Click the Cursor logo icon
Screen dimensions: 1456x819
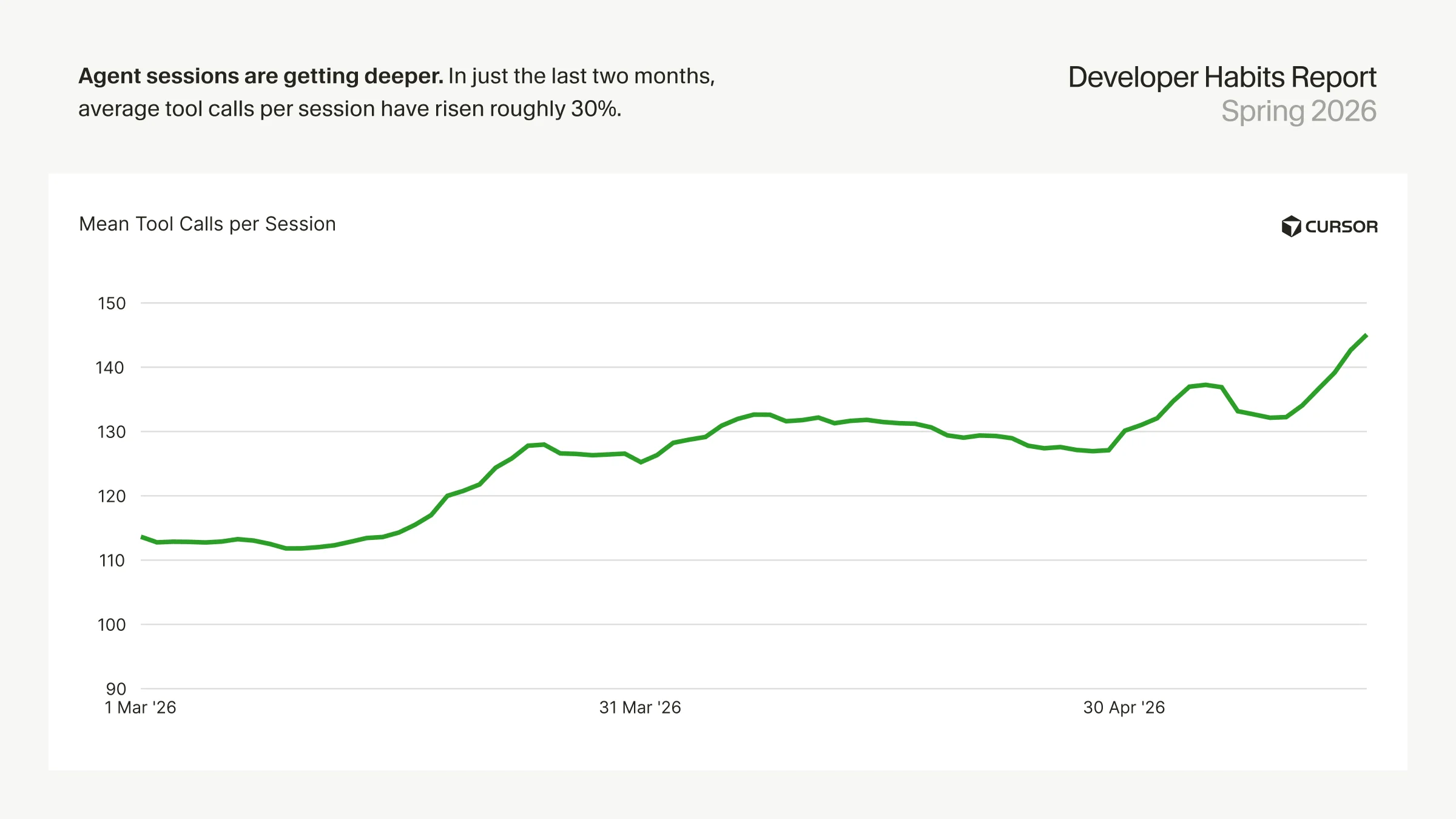pyautogui.click(x=1291, y=226)
